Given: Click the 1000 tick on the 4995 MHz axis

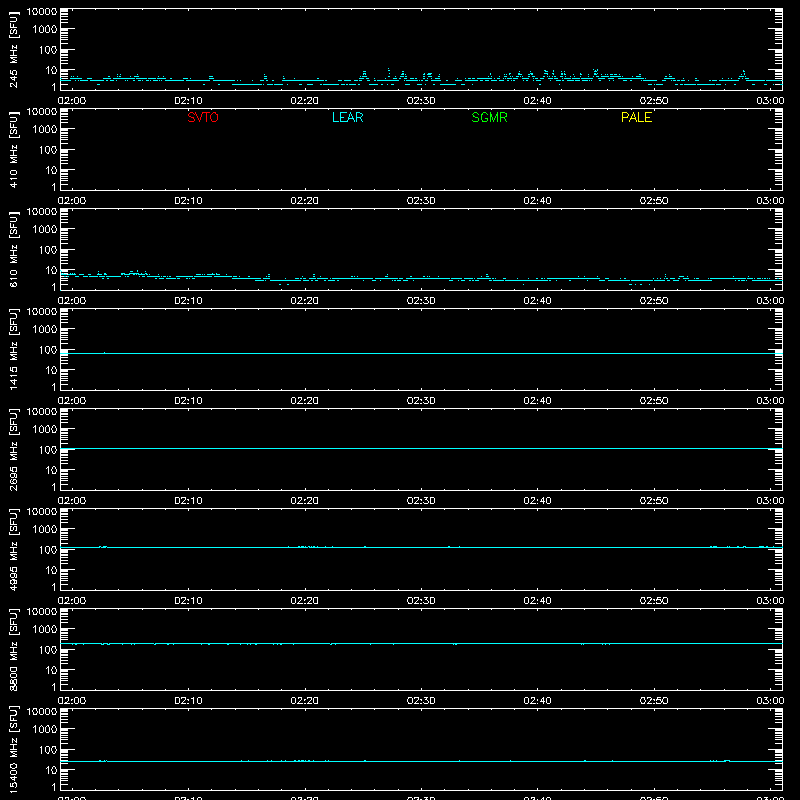Looking at the screenshot, I should (45, 530).
